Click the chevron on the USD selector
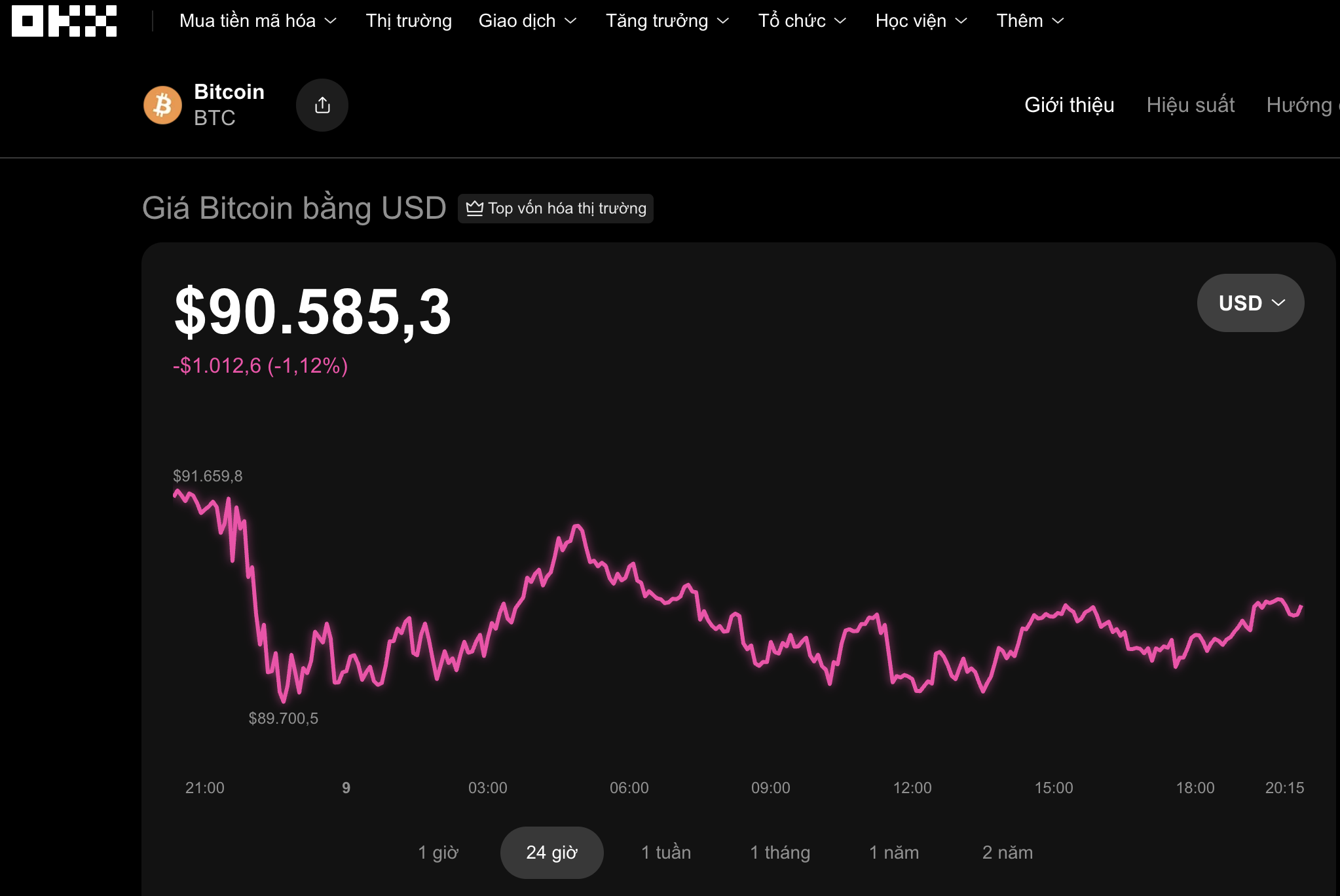The image size is (1340, 896). tap(1276, 303)
